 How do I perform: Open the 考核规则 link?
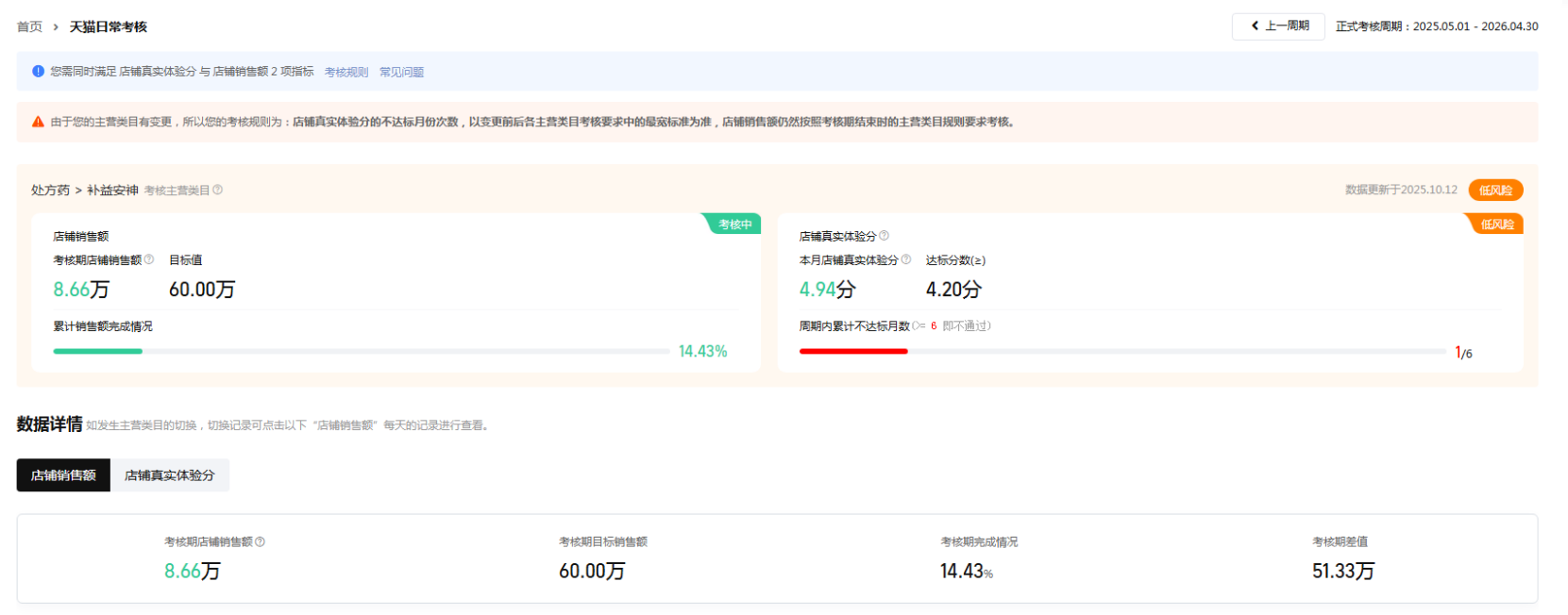(346, 72)
